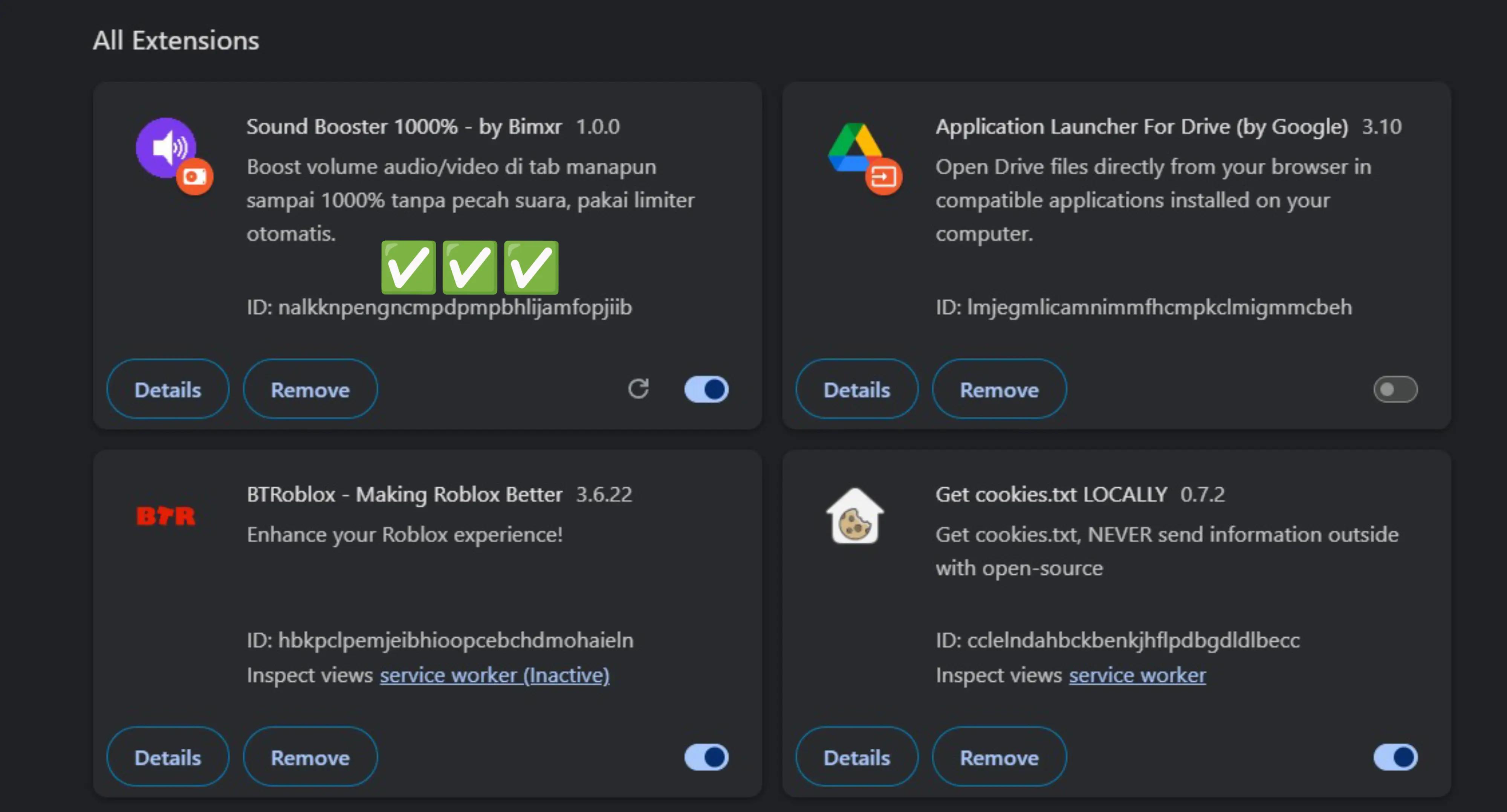Click the Sound Booster 1000% - by Bimxr title

tap(404, 127)
